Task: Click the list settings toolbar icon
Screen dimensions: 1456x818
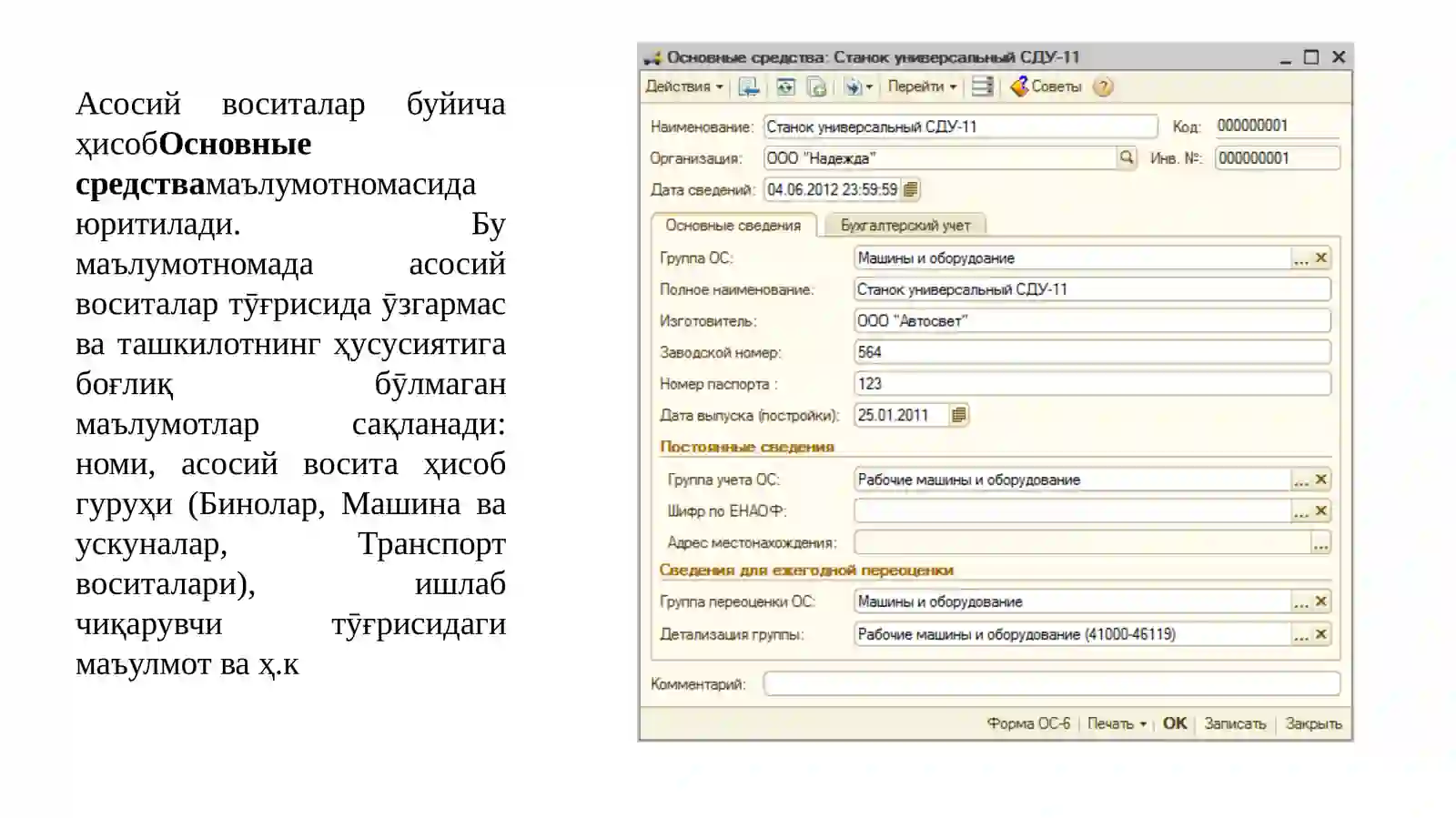Action: coord(982,86)
